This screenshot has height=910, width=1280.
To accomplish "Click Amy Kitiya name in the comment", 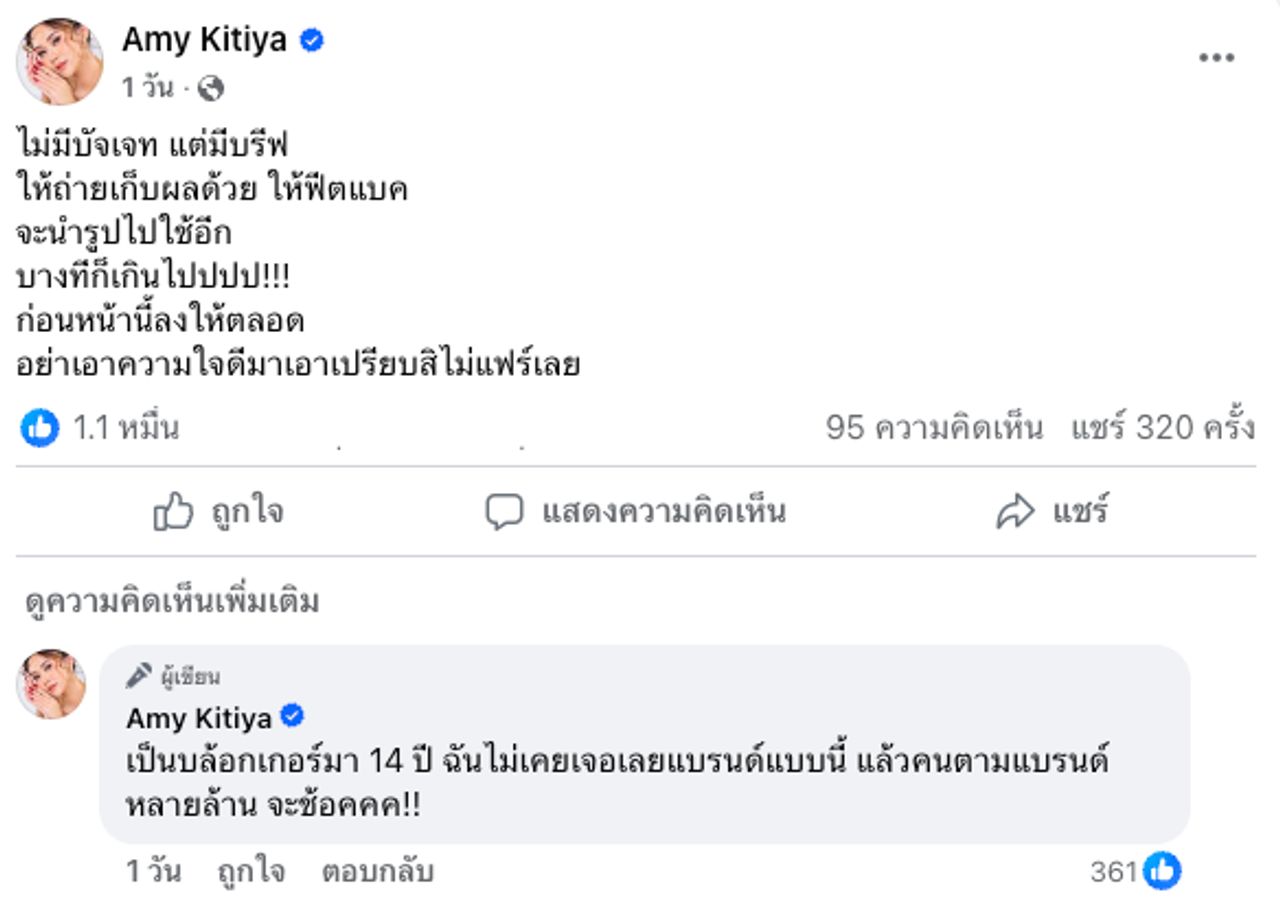I will (x=199, y=717).
